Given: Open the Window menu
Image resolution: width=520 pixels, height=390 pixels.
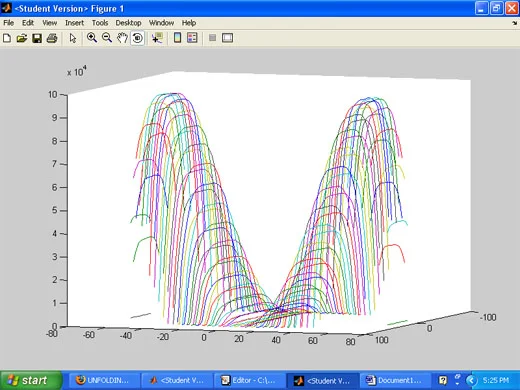Looking at the screenshot, I should pyautogui.click(x=161, y=23).
